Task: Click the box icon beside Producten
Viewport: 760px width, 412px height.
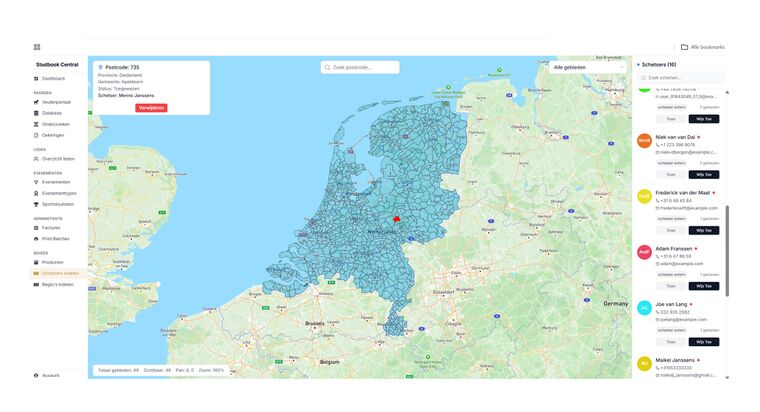Action: (x=36, y=262)
